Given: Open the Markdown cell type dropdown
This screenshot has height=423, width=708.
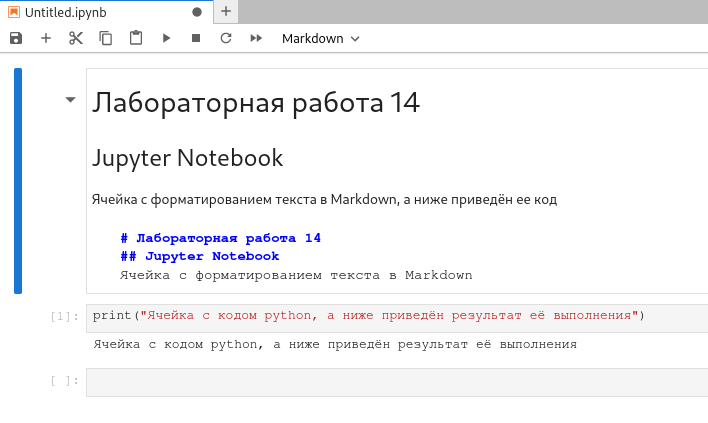Looking at the screenshot, I should [320, 38].
